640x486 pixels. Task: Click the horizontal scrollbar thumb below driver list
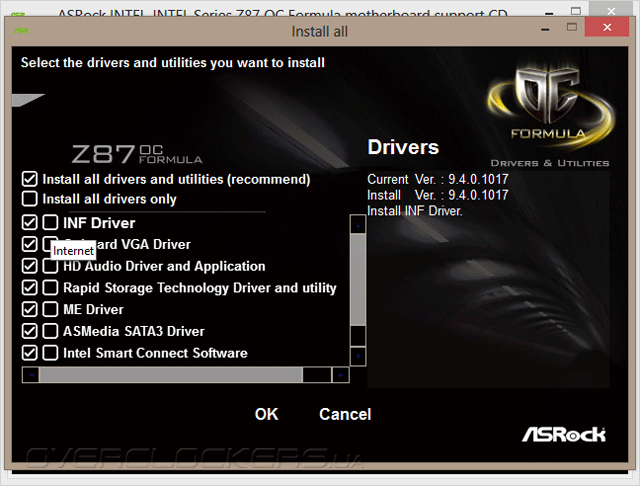(x=171, y=375)
